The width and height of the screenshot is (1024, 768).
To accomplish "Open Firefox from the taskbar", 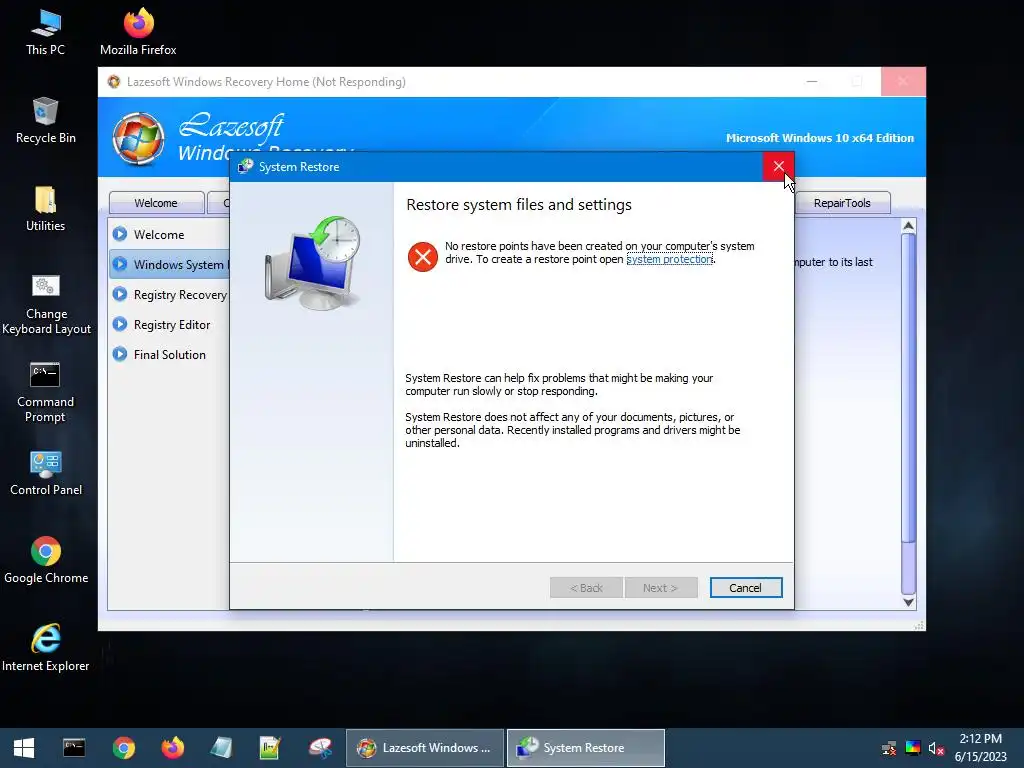I will tap(173, 748).
